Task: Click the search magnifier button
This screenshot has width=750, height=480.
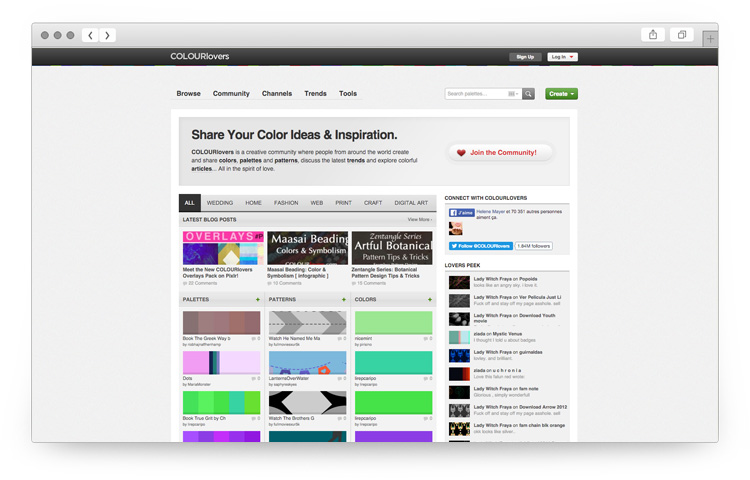Action: point(528,94)
